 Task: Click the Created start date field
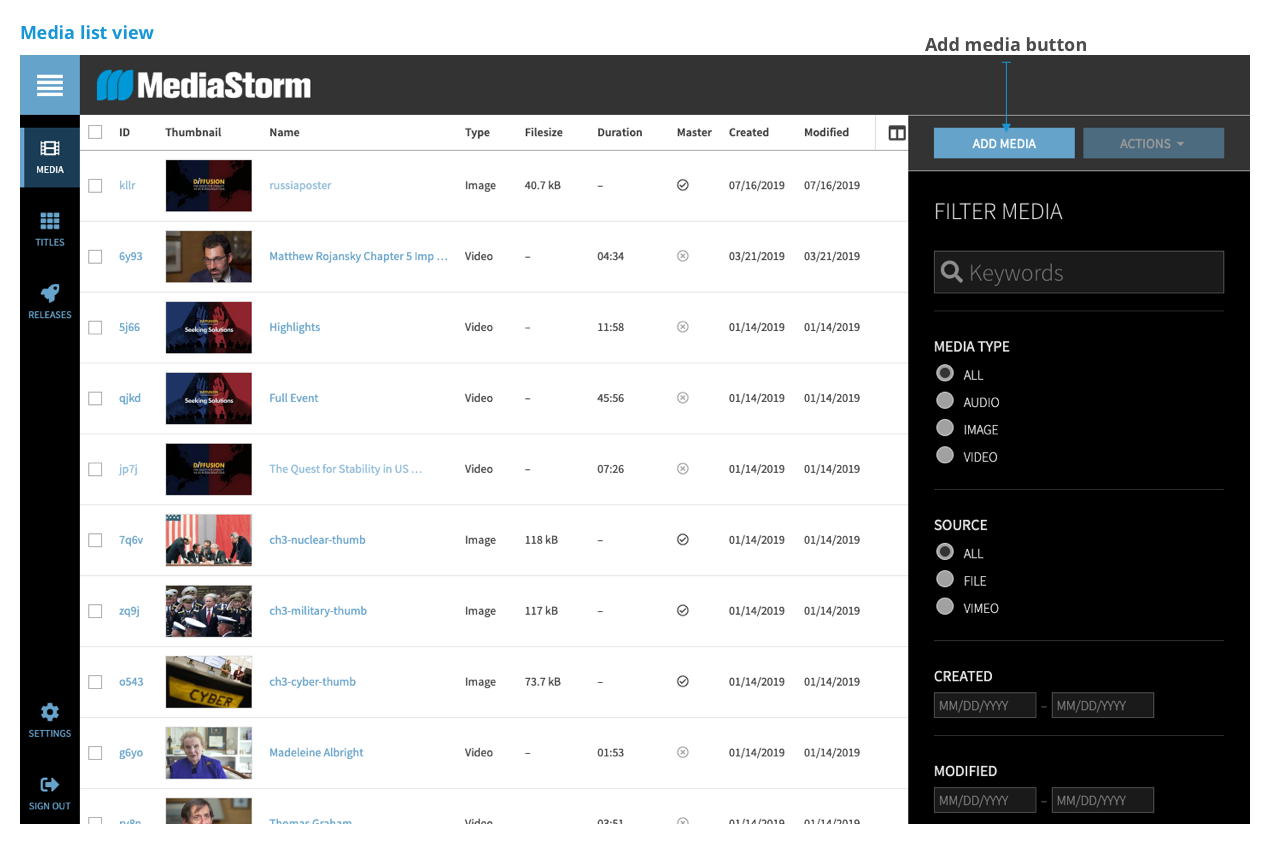(x=985, y=705)
